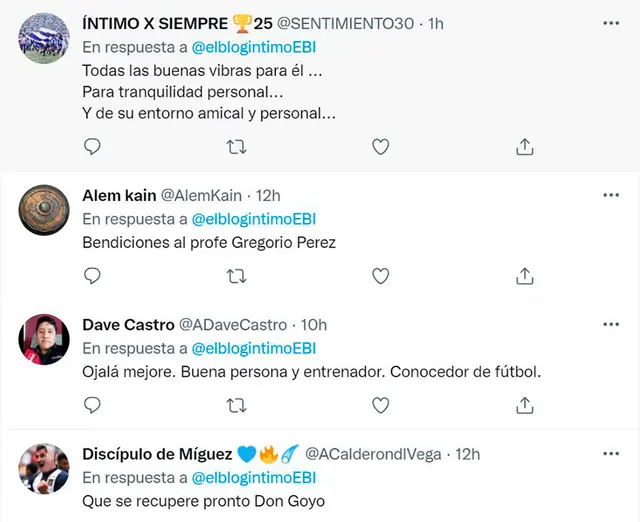Reply to Alem kain's tweet
Viewport: 640px width, 522px height.
[92, 275]
